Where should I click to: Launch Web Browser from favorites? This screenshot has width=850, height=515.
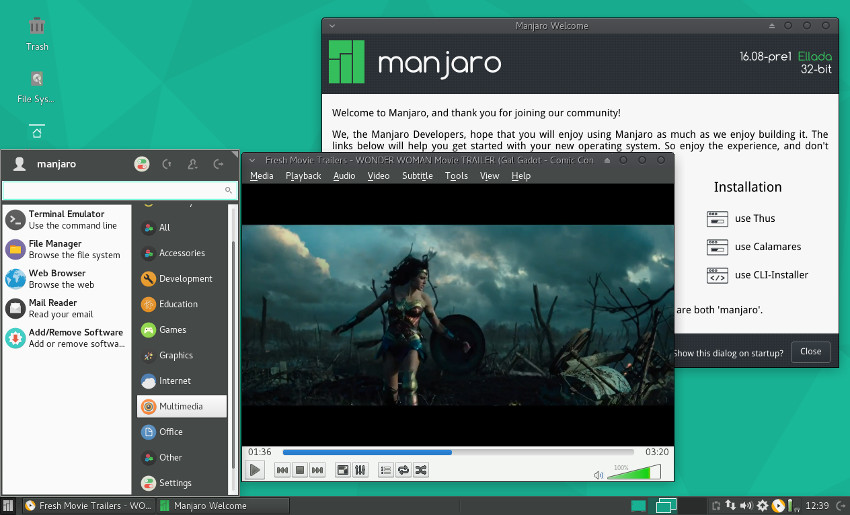pyautogui.click(x=67, y=279)
